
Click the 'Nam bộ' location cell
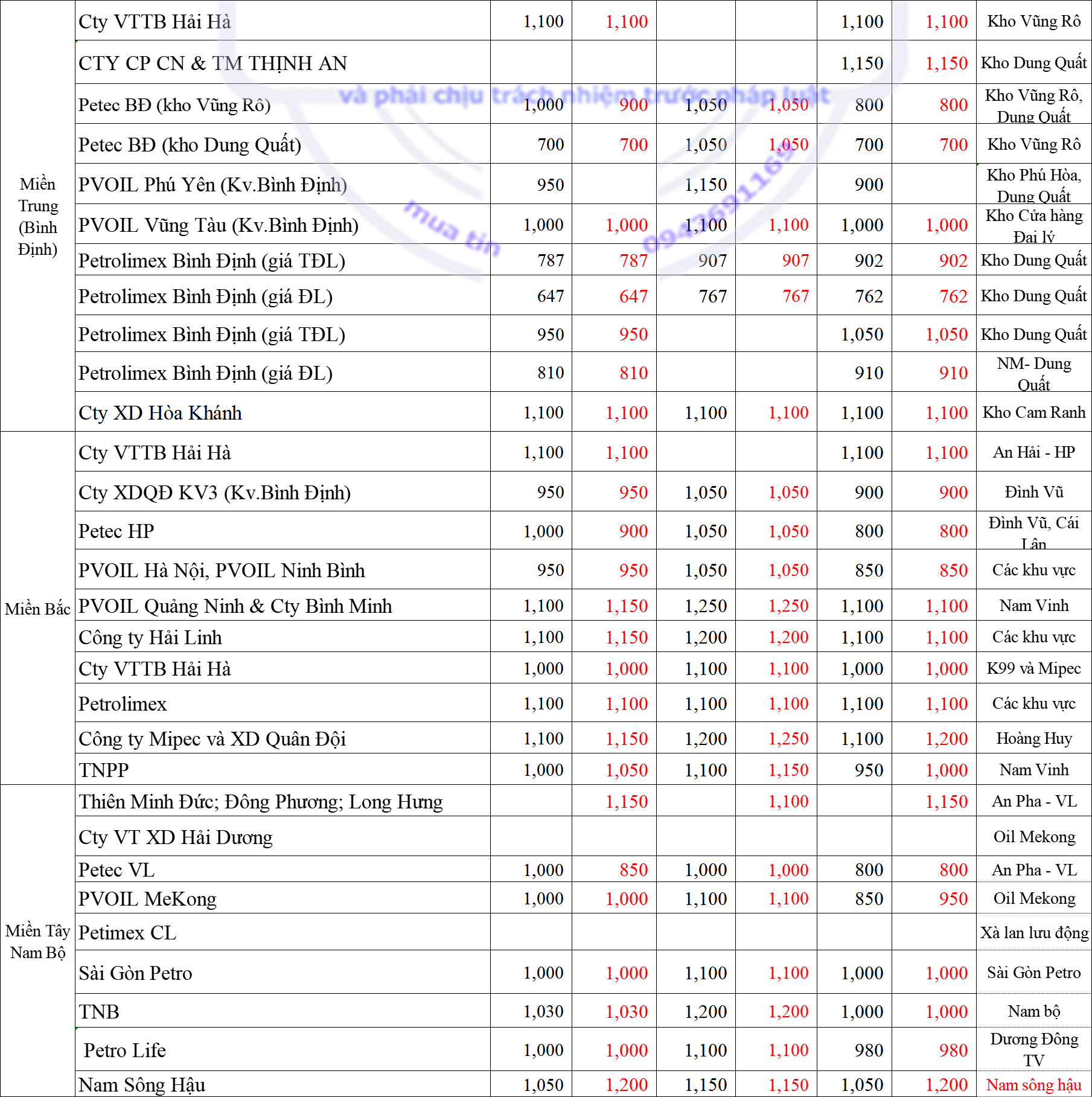coord(1034,1011)
